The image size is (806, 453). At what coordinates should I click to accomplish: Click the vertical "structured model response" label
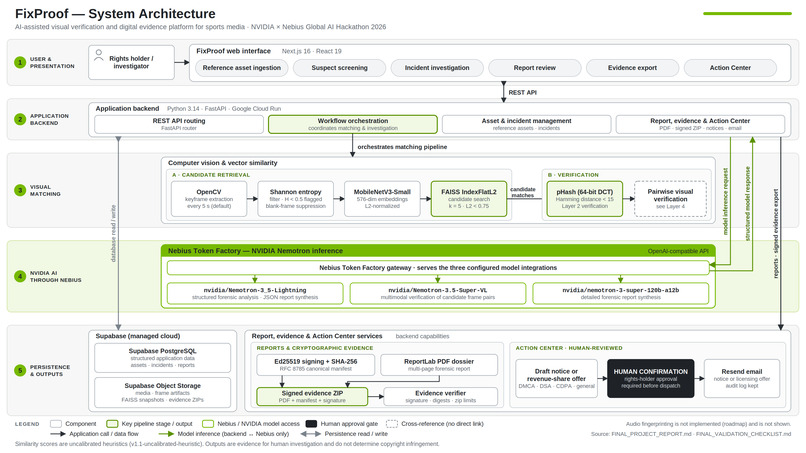[747, 204]
